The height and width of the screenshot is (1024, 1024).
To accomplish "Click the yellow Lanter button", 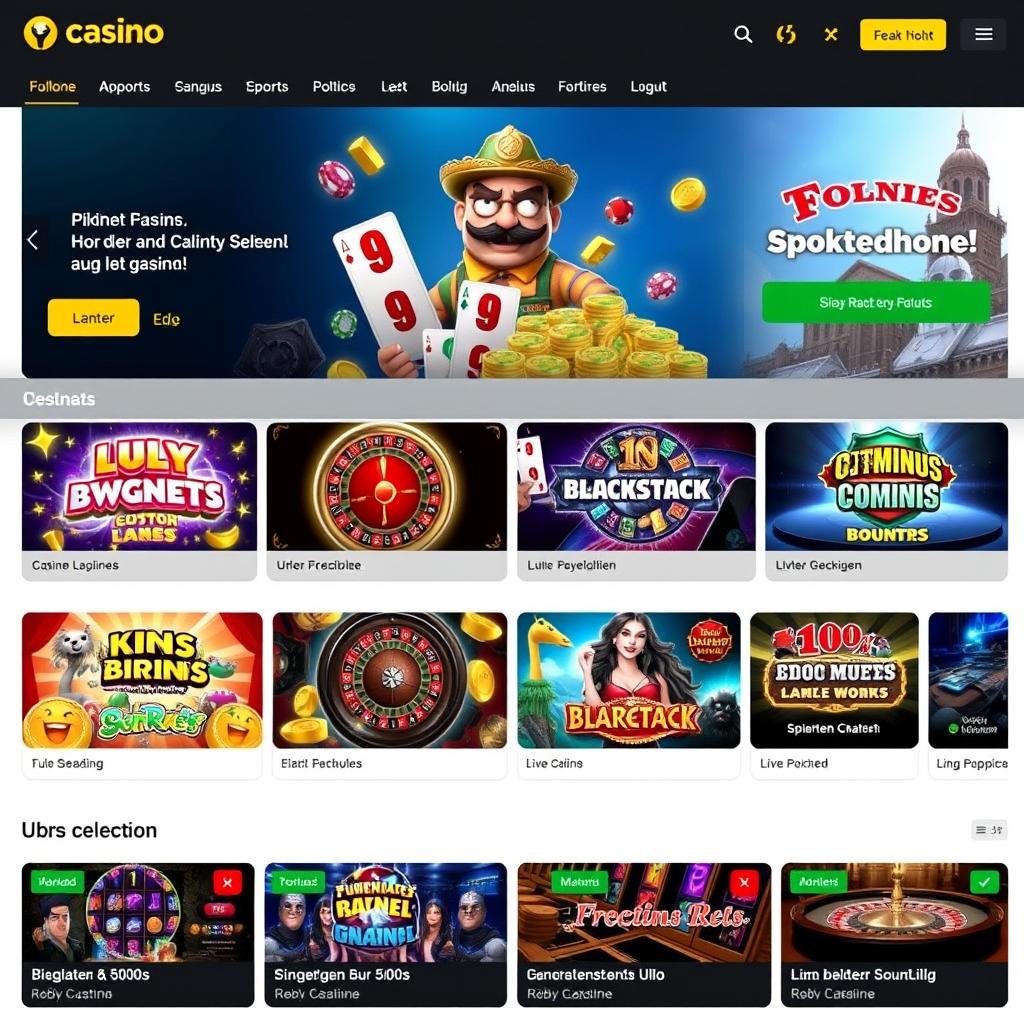I will coord(93,317).
